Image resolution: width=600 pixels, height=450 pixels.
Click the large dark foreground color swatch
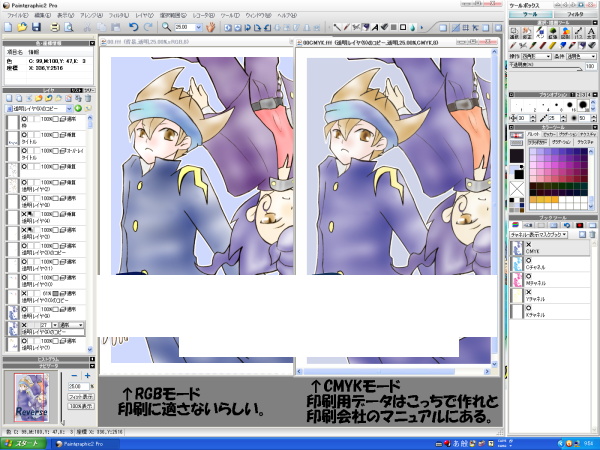(x=517, y=157)
